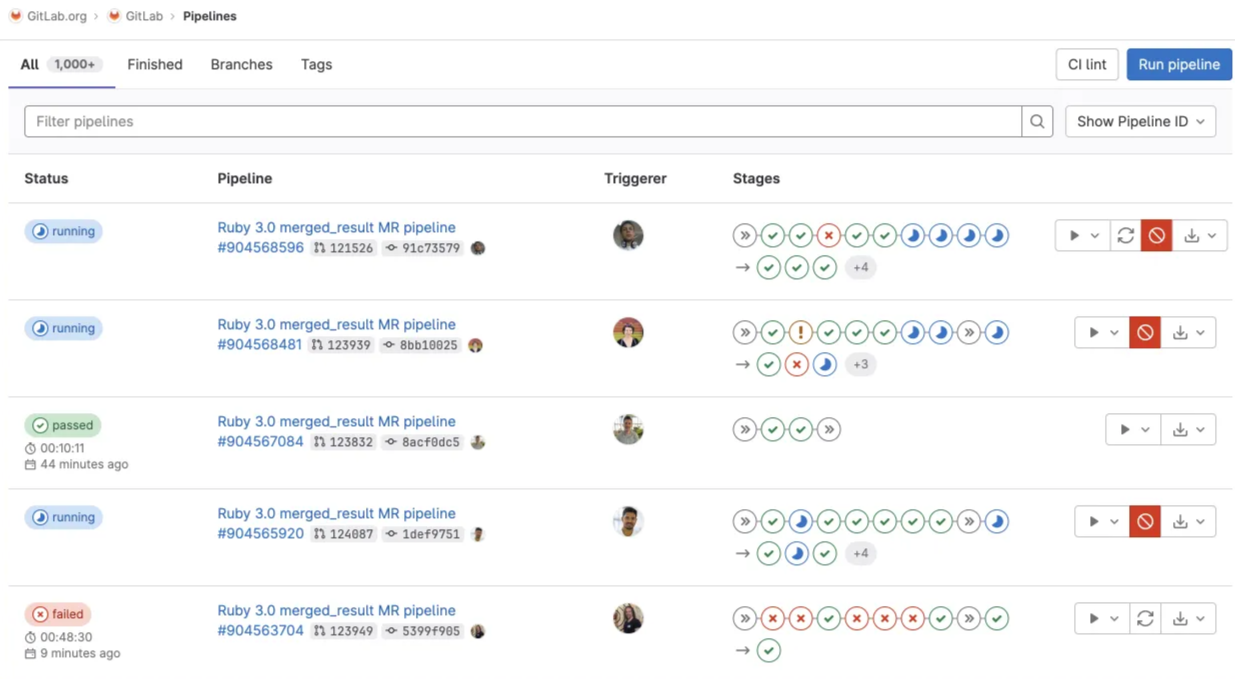Open the Show Pipeline ID dropdown

[x=1139, y=121]
